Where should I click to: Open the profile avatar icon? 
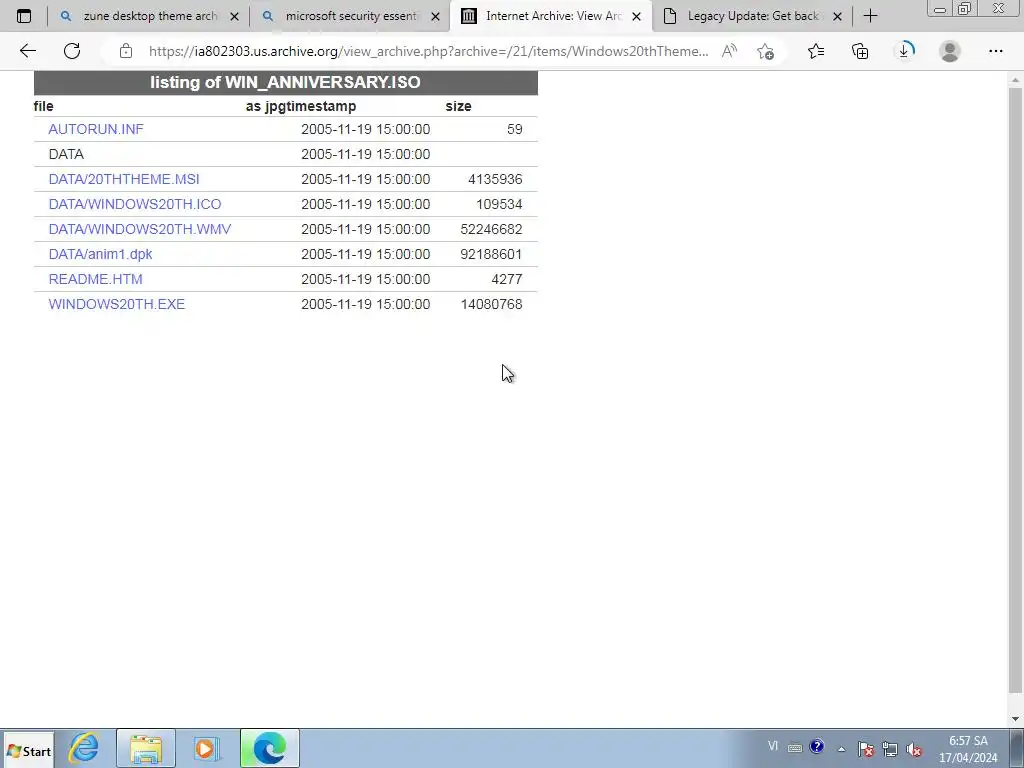tap(950, 51)
